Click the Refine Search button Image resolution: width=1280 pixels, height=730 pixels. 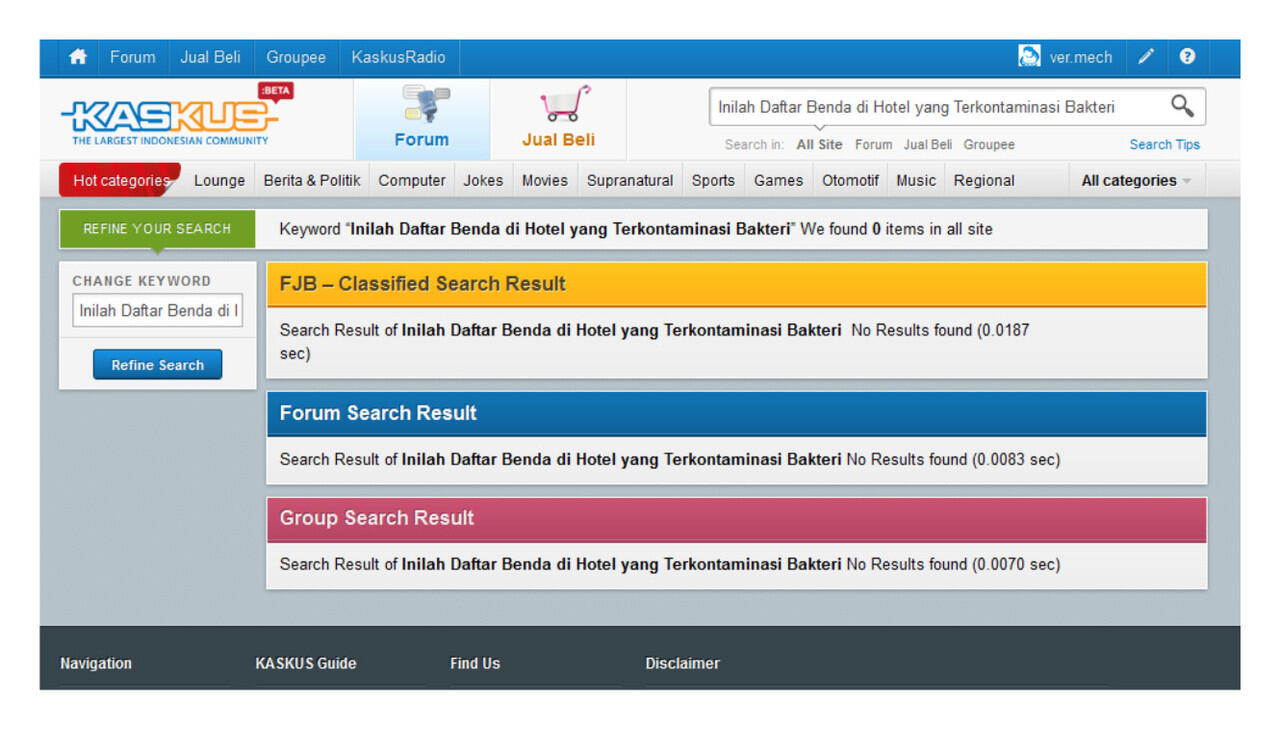point(158,365)
